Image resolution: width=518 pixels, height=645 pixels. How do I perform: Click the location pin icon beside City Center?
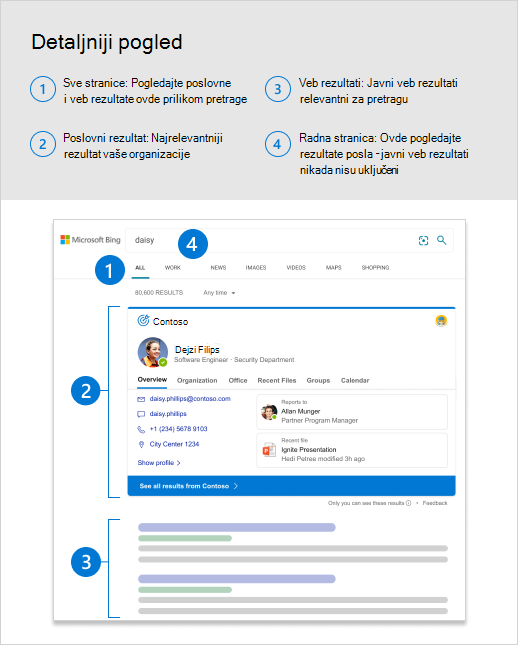click(x=141, y=445)
